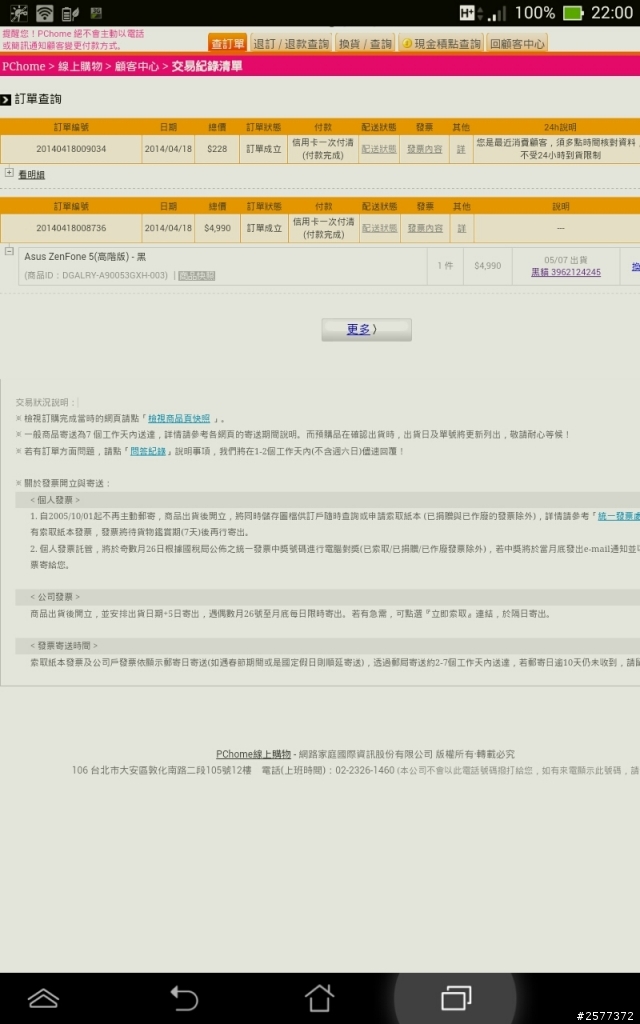Go to 回顧客中心 tab
This screenshot has width=640, height=1024.
click(517, 44)
